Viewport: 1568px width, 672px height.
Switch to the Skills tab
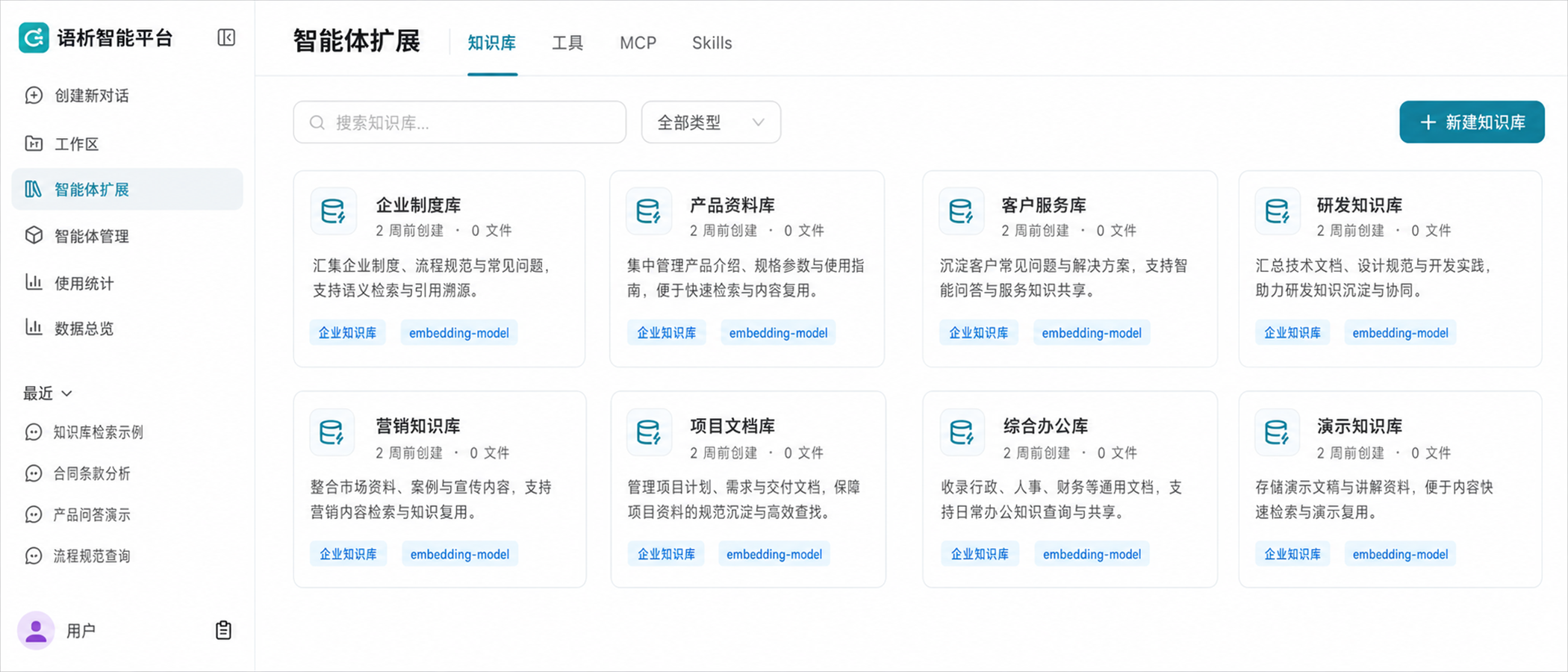click(712, 43)
